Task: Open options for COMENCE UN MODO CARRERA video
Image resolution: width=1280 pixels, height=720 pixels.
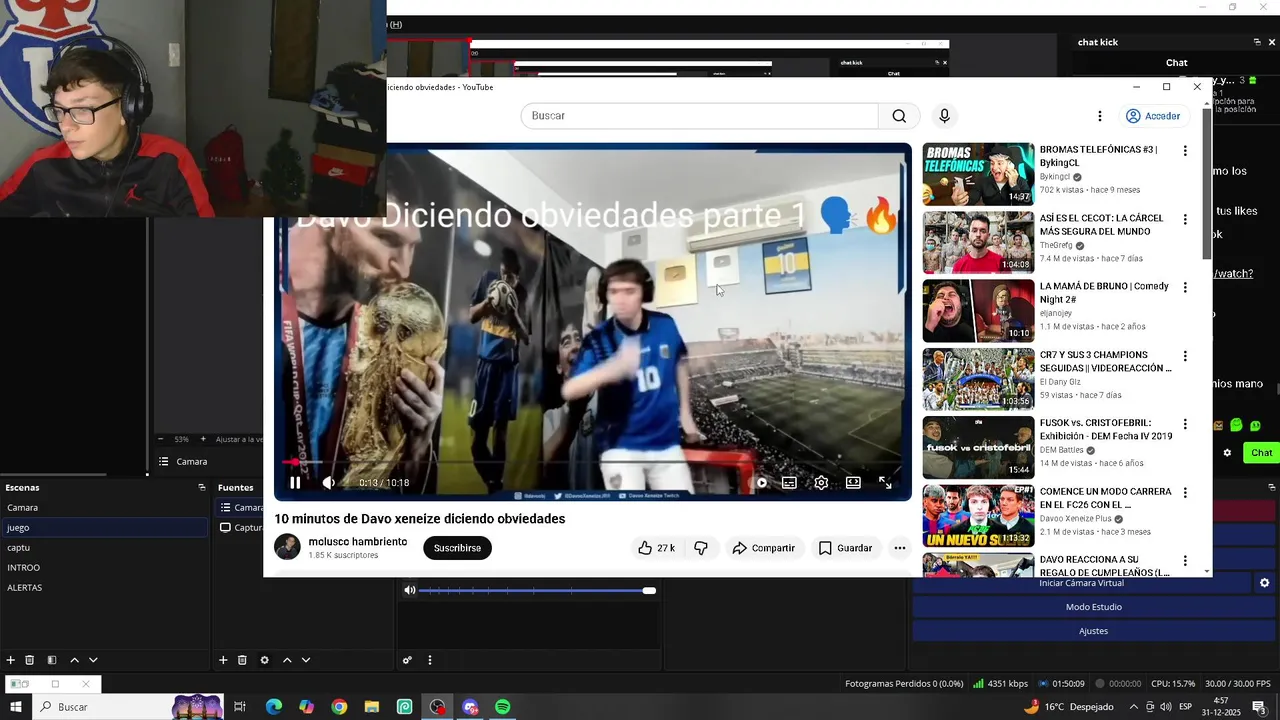Action: tap(1185, 493)
